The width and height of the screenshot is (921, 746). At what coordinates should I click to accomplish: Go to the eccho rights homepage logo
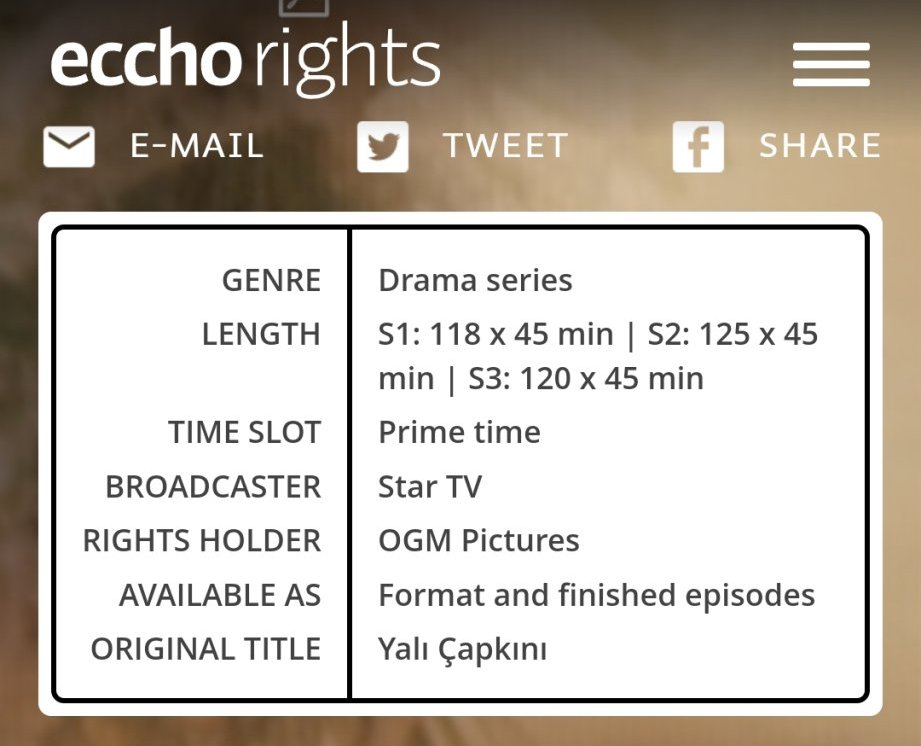(x=245, y=60)
